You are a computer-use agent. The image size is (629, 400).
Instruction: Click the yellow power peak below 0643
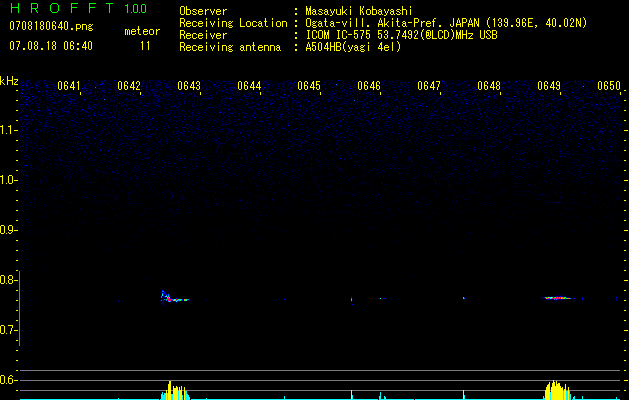pyautogui.click(x=175, y=390)
